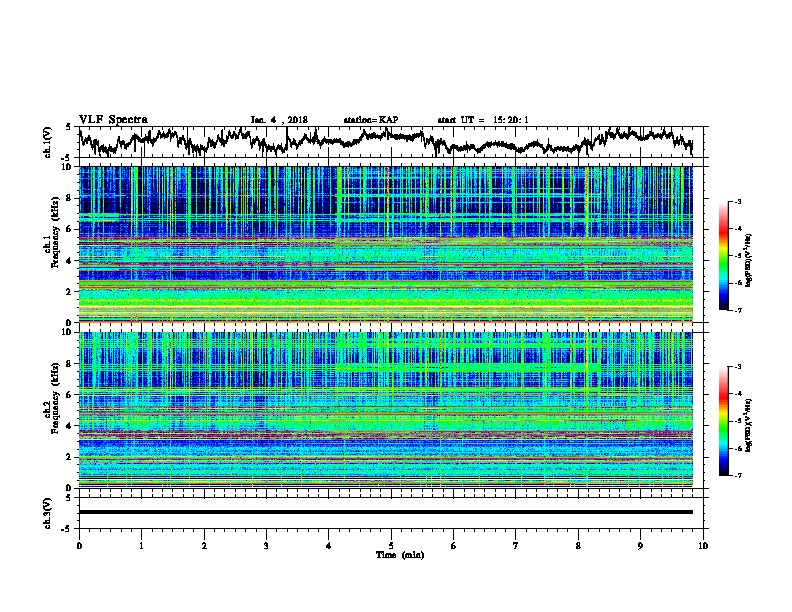This screenshot has height=612, width=792.
Task: Click the ch.1 spectrogram panel
Action: [x=385, y=244]
